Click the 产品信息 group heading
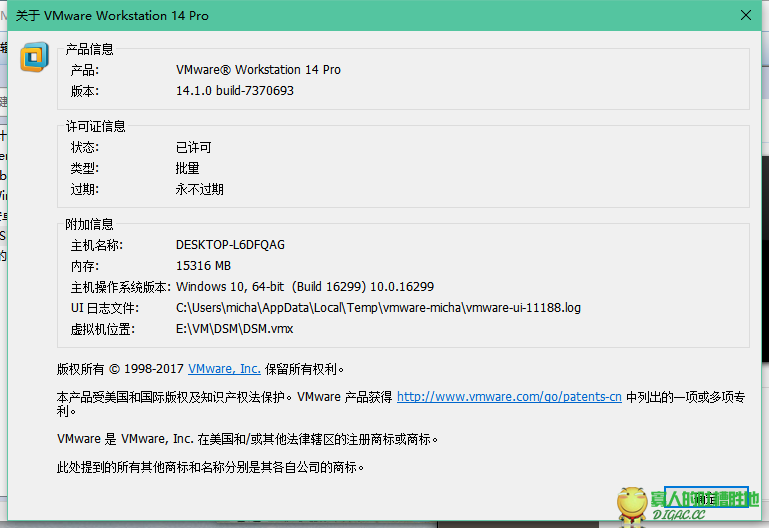769x528 pixels. (89, 49)
